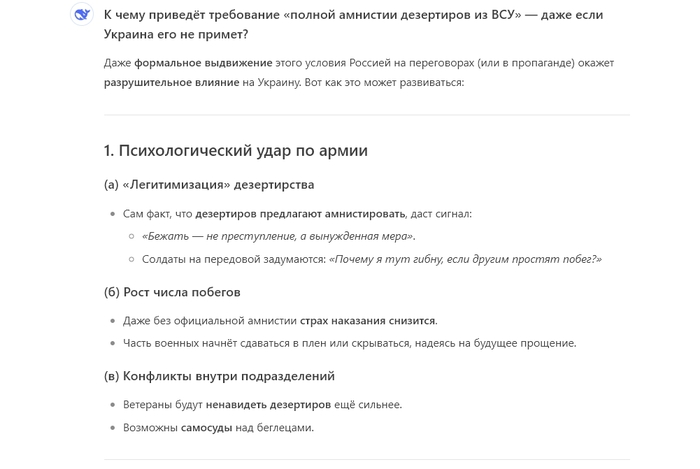Click the italic quote «Бежать — не преступление, а вынужденная мера»
Viewport: 700px width, 469px height.
(x=278, y=236)
